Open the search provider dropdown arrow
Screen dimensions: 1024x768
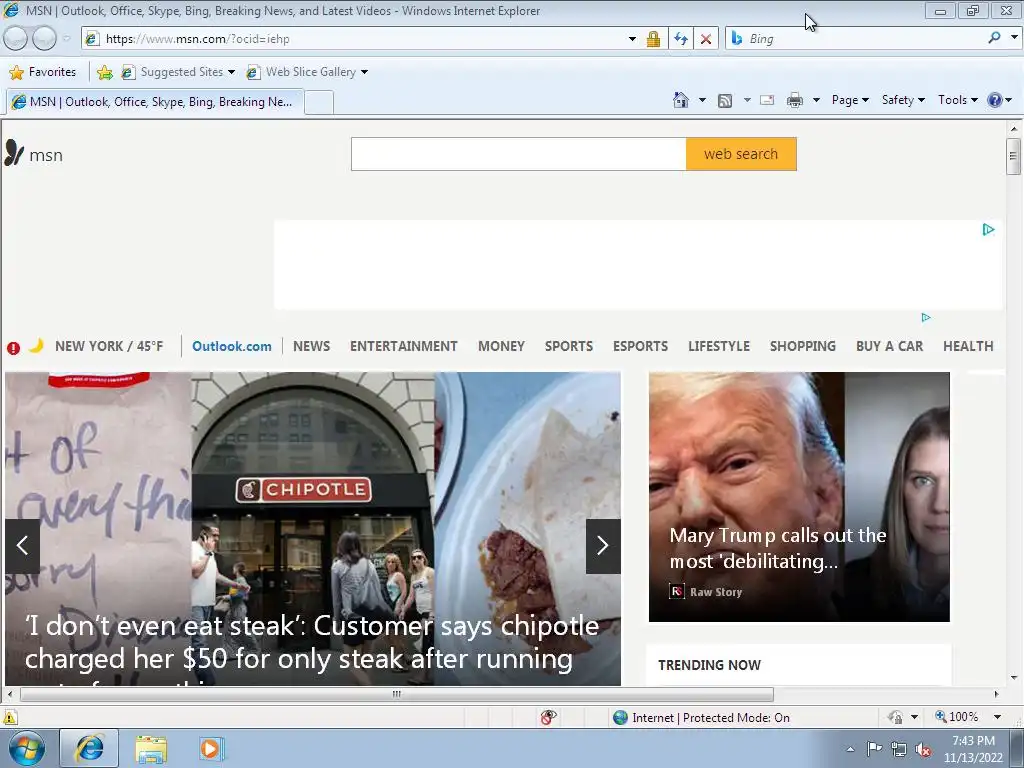click(x=1014, y=38)
